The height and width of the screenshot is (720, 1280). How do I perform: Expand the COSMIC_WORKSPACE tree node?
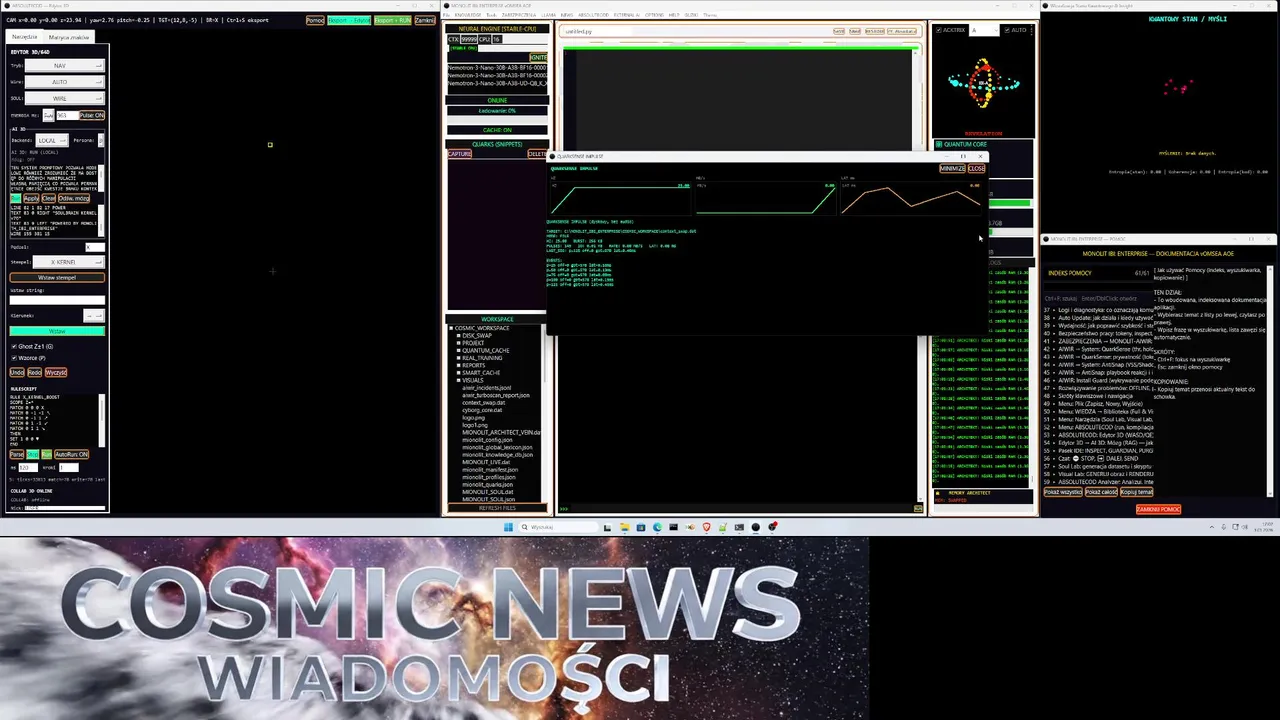[452, 328]
